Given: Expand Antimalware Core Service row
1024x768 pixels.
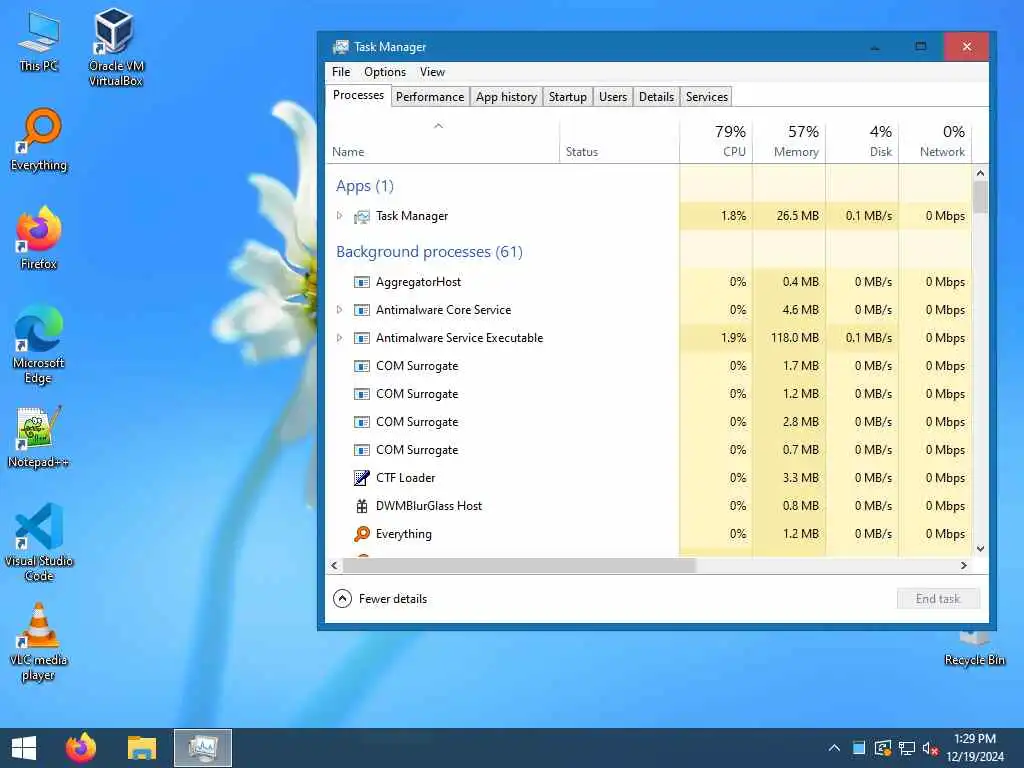Looking at the screenshot, I should [x=339, y=310].
